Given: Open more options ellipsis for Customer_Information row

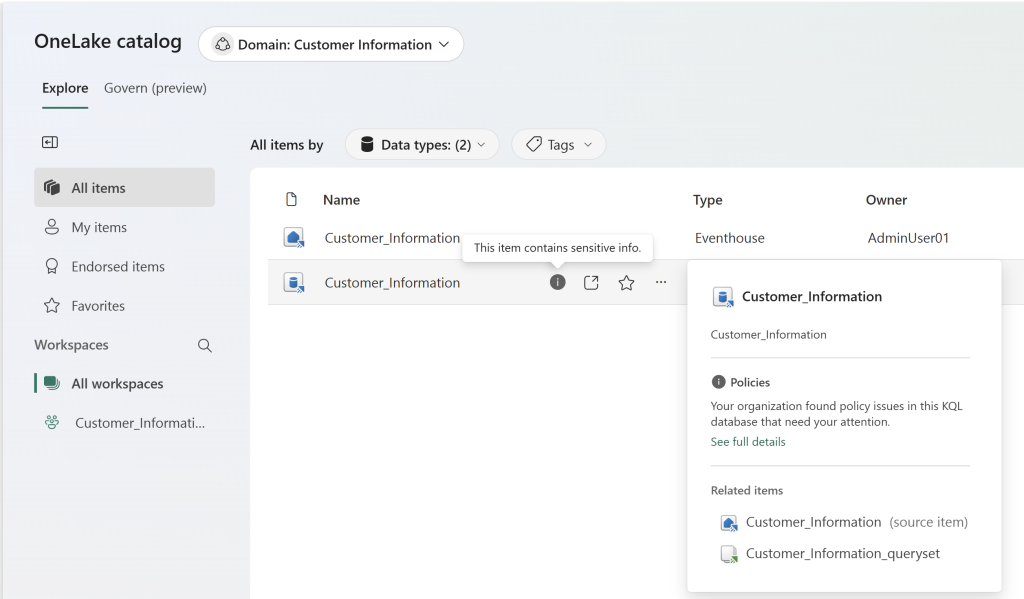Looking at the screenshot, I should click(x=661, y=282).
